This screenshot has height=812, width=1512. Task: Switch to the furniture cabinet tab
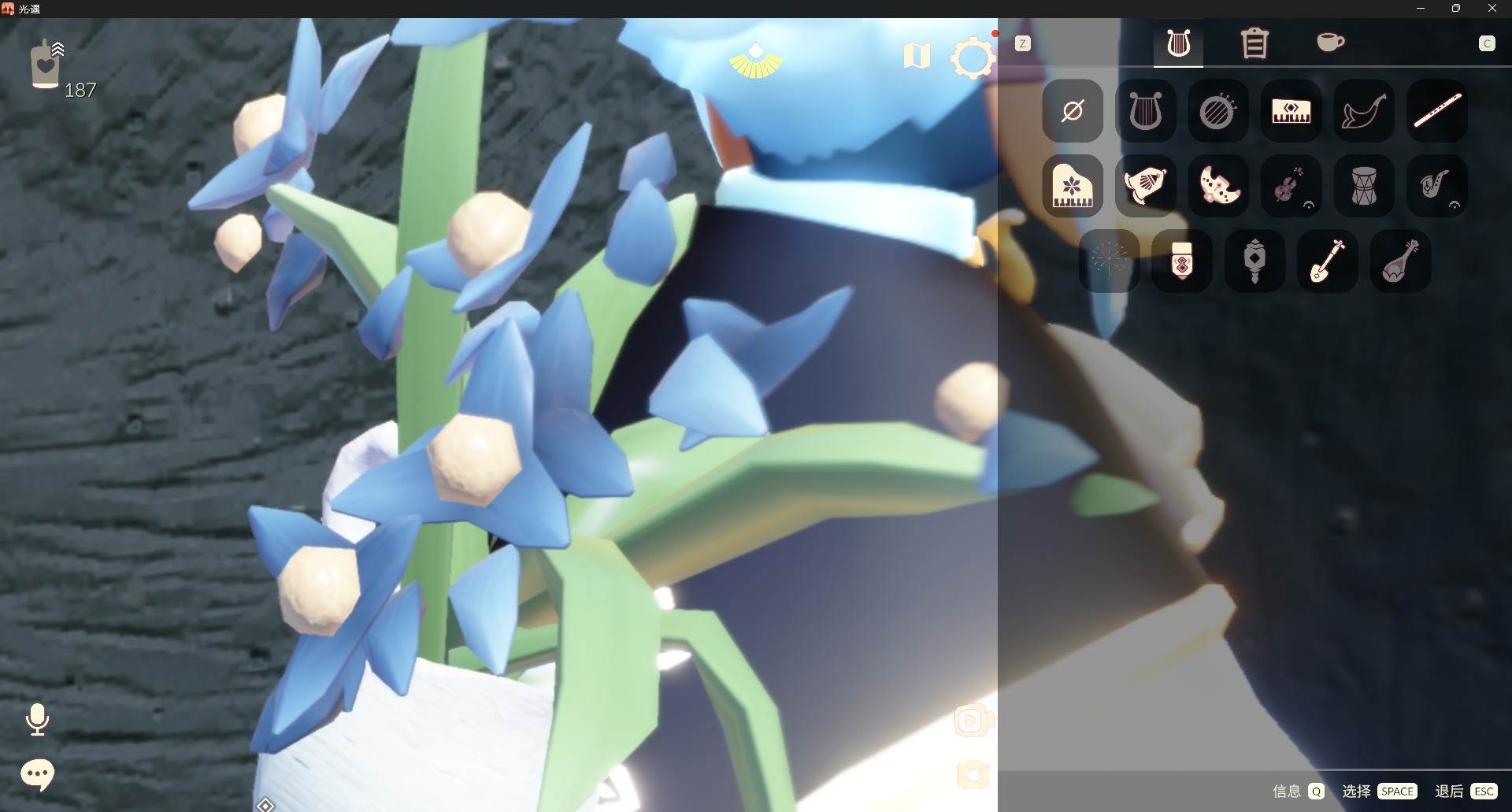pyautogui.click(x=1254, y=43)
